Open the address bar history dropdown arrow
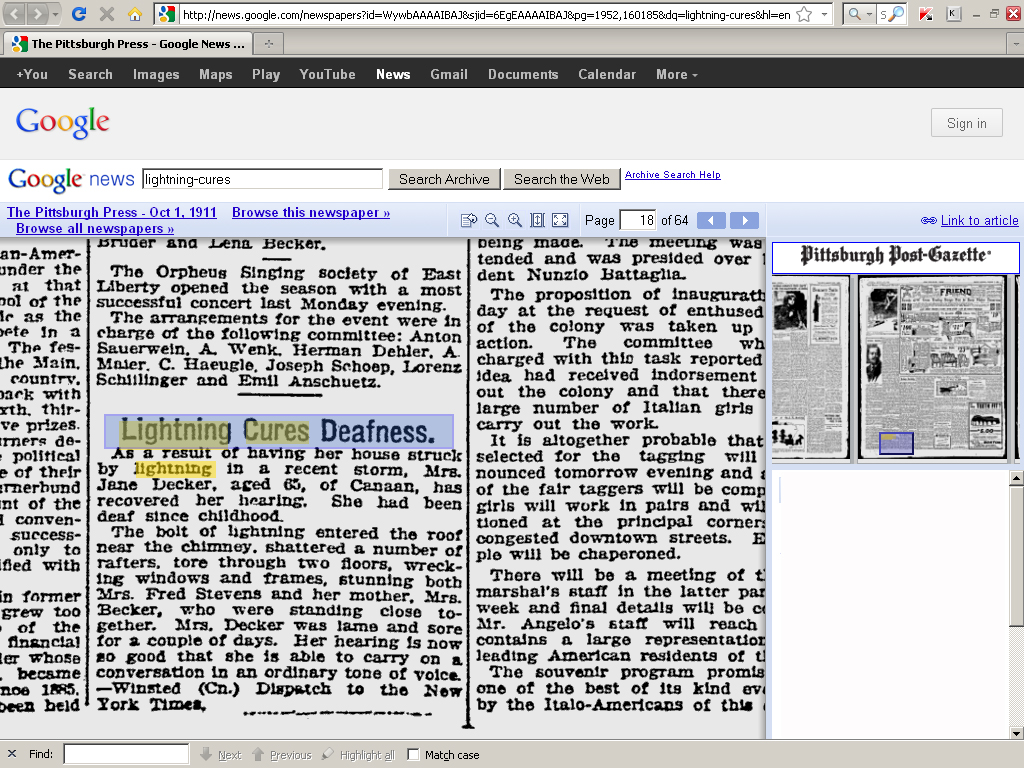This screenshot has width=1024, height=768. coord(824,14)
